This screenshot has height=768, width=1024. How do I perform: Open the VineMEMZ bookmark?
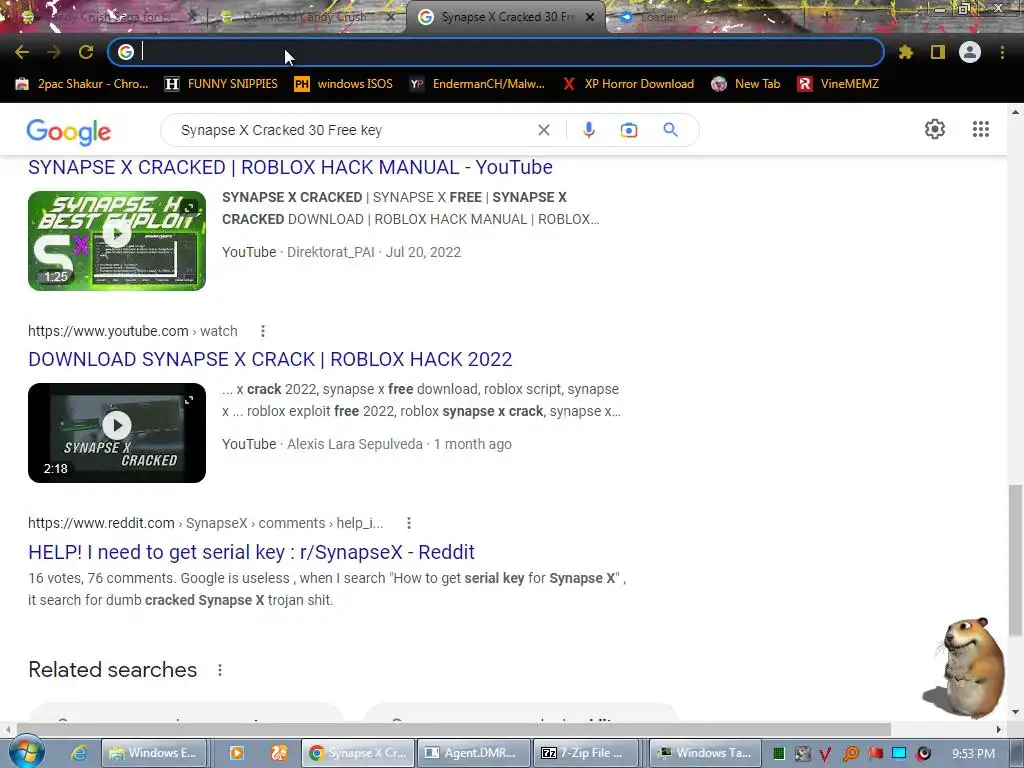839,84
